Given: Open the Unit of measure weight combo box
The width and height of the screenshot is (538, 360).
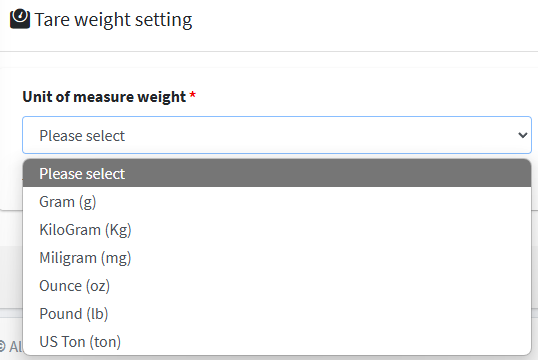Looking at the screenshot, I should coord(277,135).
